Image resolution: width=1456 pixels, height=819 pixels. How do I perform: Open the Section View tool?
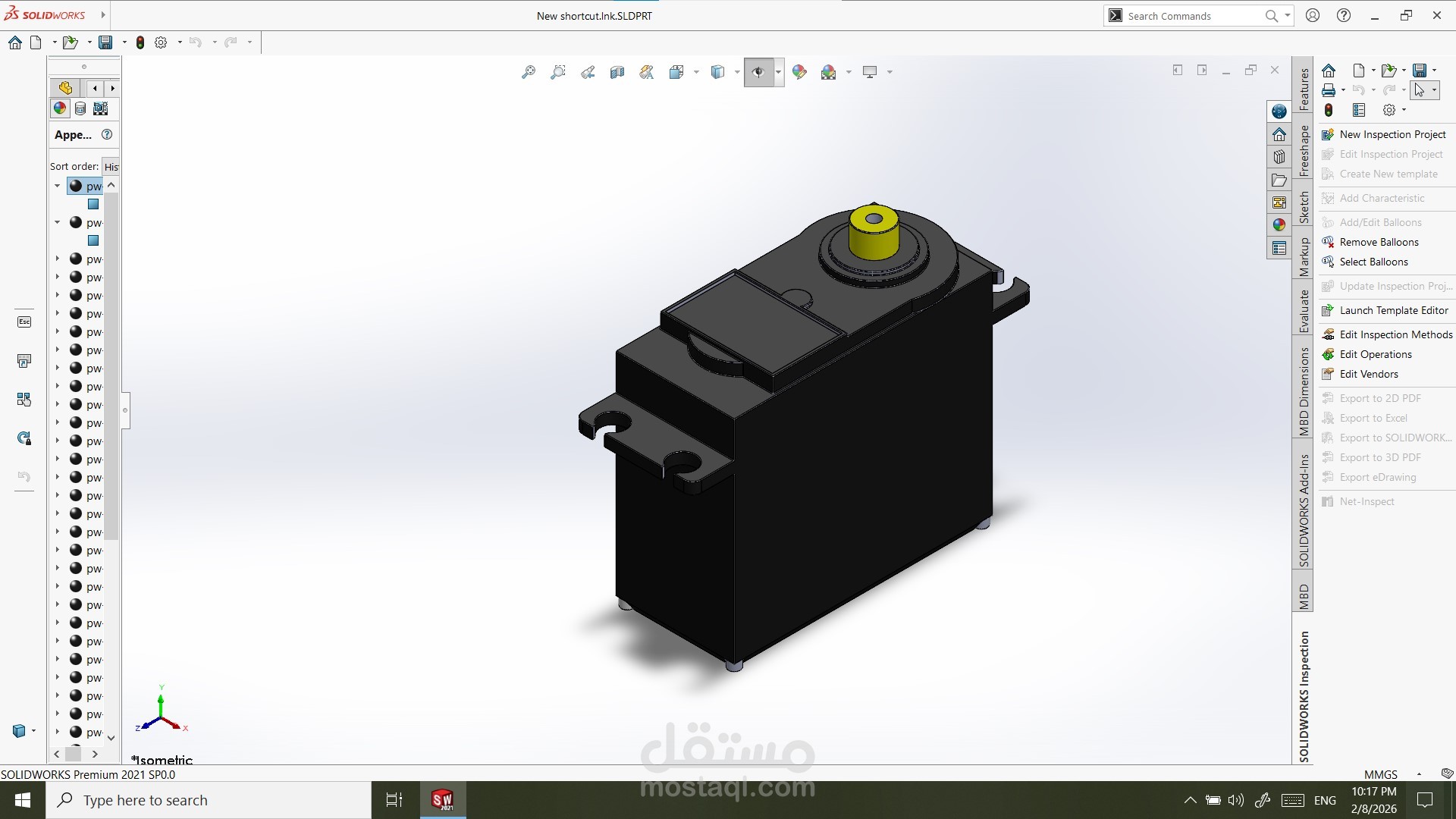[617, 71]
